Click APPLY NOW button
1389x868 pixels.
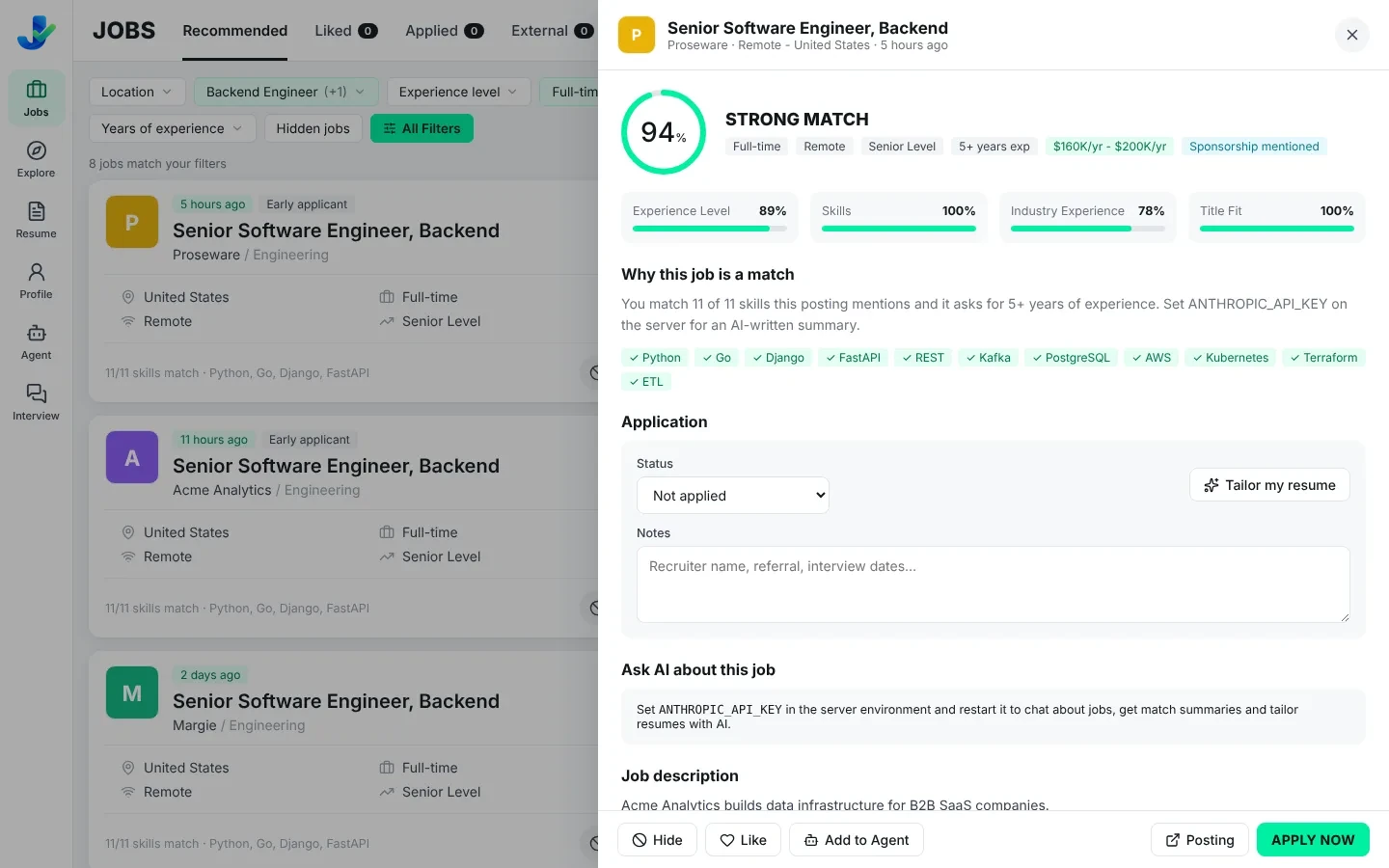coord(1313,840)
